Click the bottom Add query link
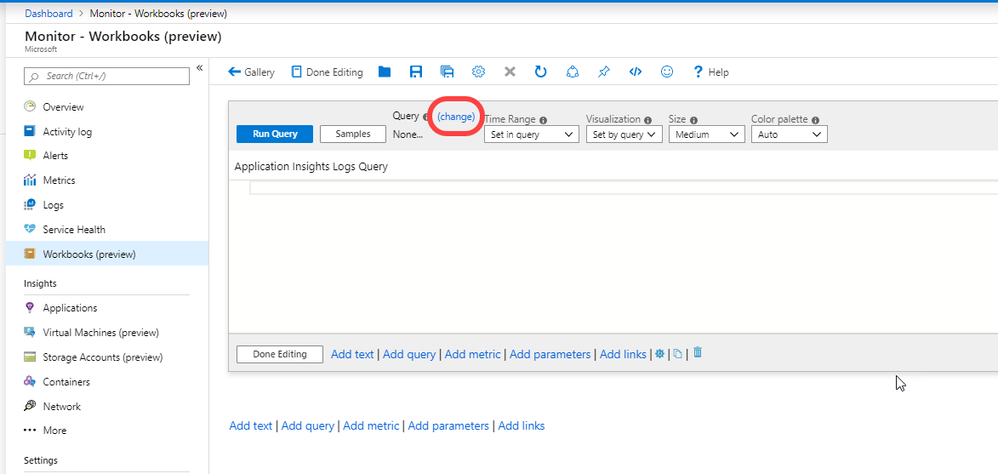This screenshot has width=998, height=474. coord(307,426)
